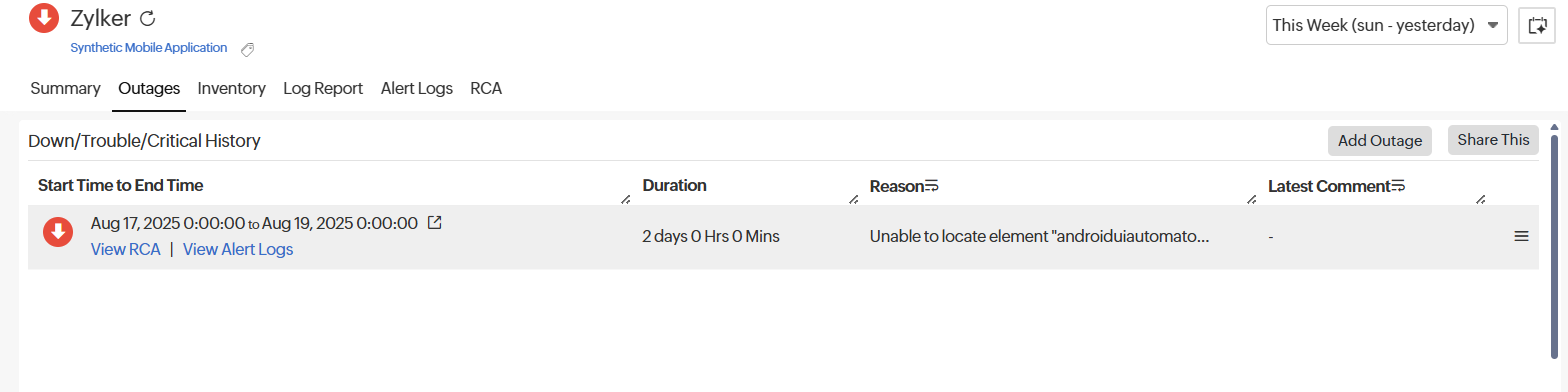Toggle text wrap icon beside Reason header
Image resolution: width=1568 pixels, height=392 pixels.
click(x=931, y=186)
